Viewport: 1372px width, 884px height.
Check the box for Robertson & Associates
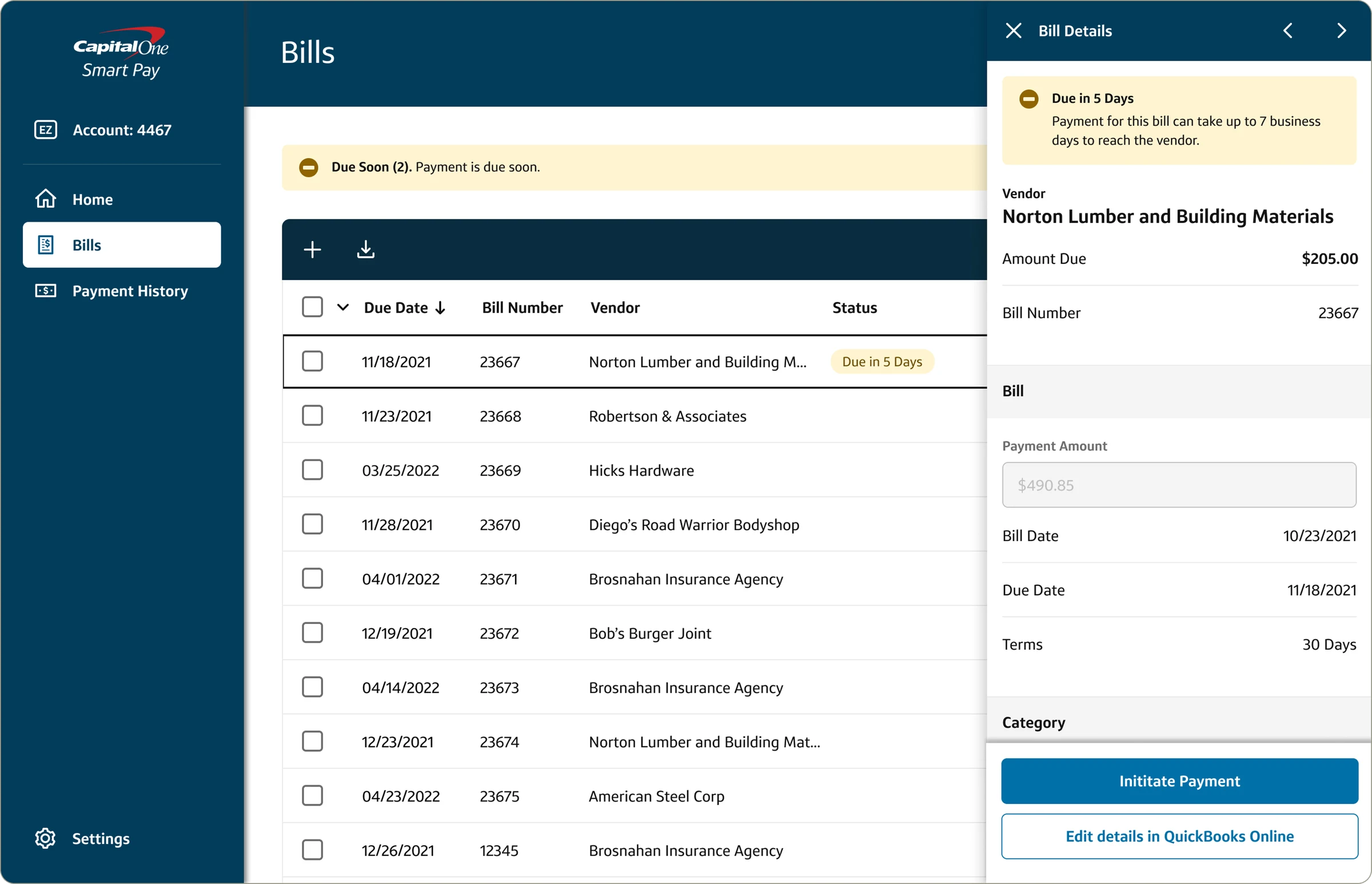click(313, 415)
